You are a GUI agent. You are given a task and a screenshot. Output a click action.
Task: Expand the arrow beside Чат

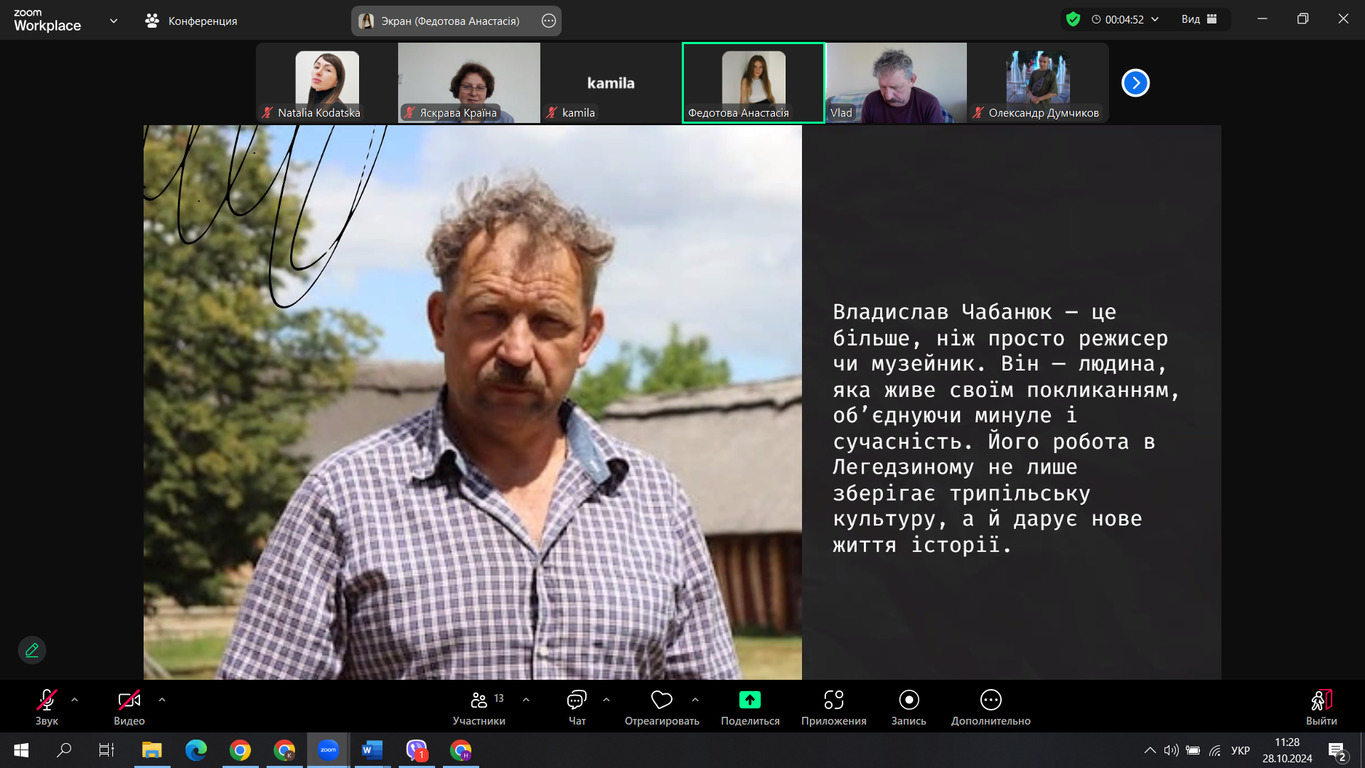click(x=605, y=700)
